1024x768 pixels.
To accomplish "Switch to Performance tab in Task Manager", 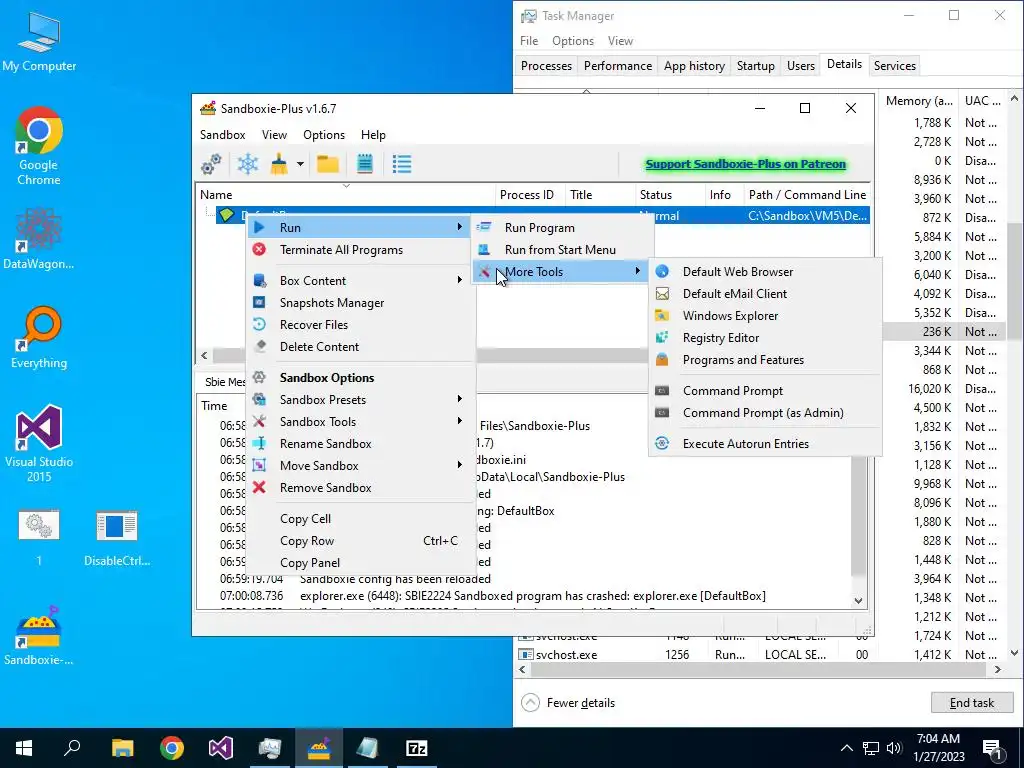I will pyautogui.click(x=618, y=65).
